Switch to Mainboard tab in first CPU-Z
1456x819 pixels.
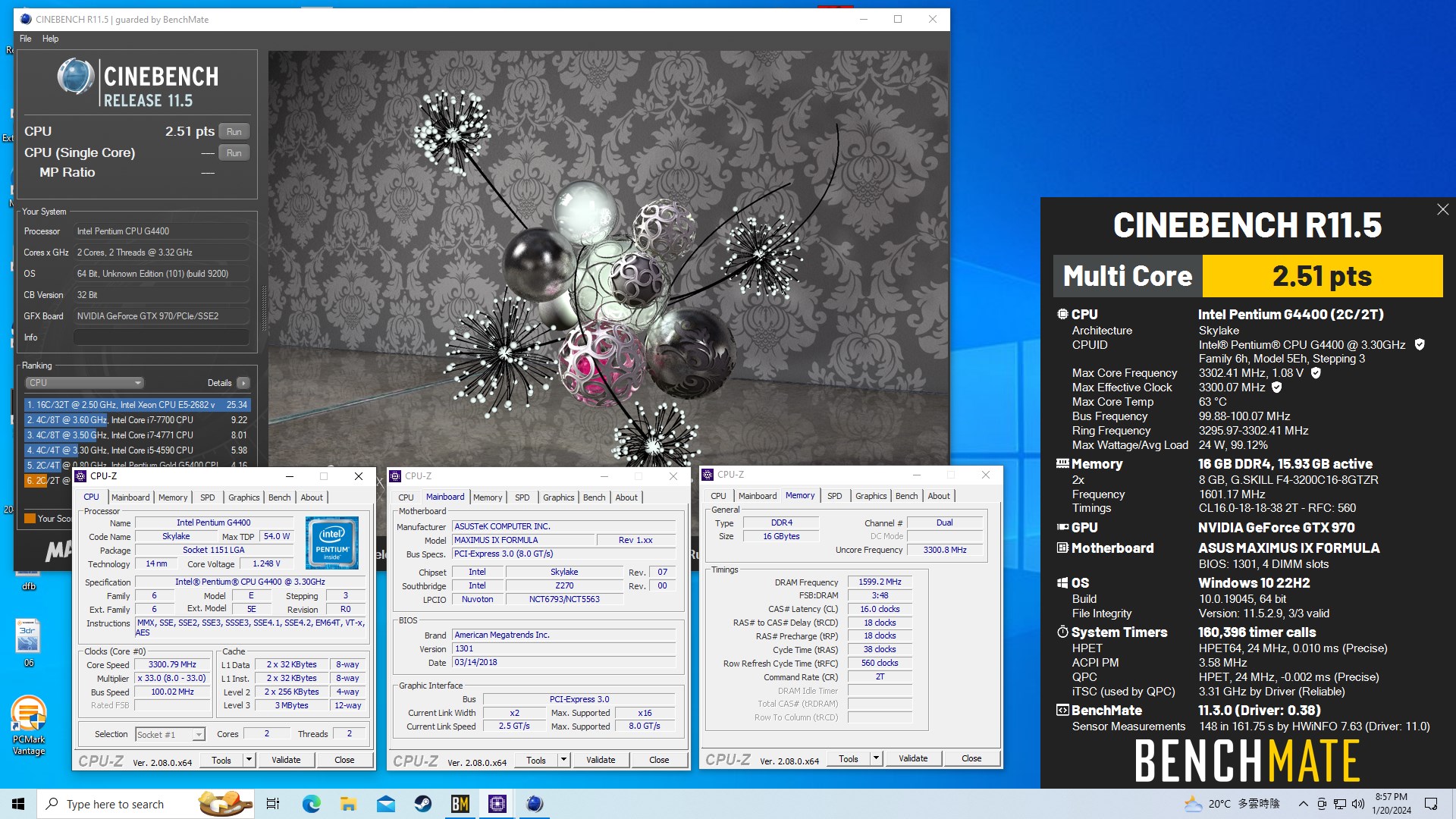(x=130, y=497)
